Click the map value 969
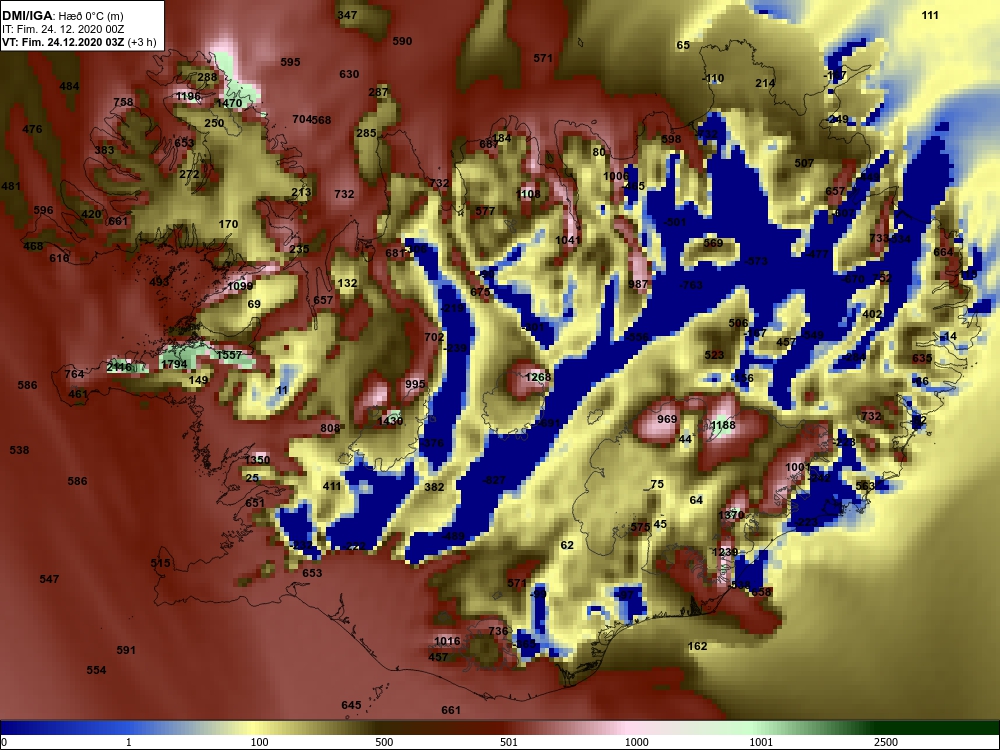Screen dimensions: 1000x750 tap(667, 420)
